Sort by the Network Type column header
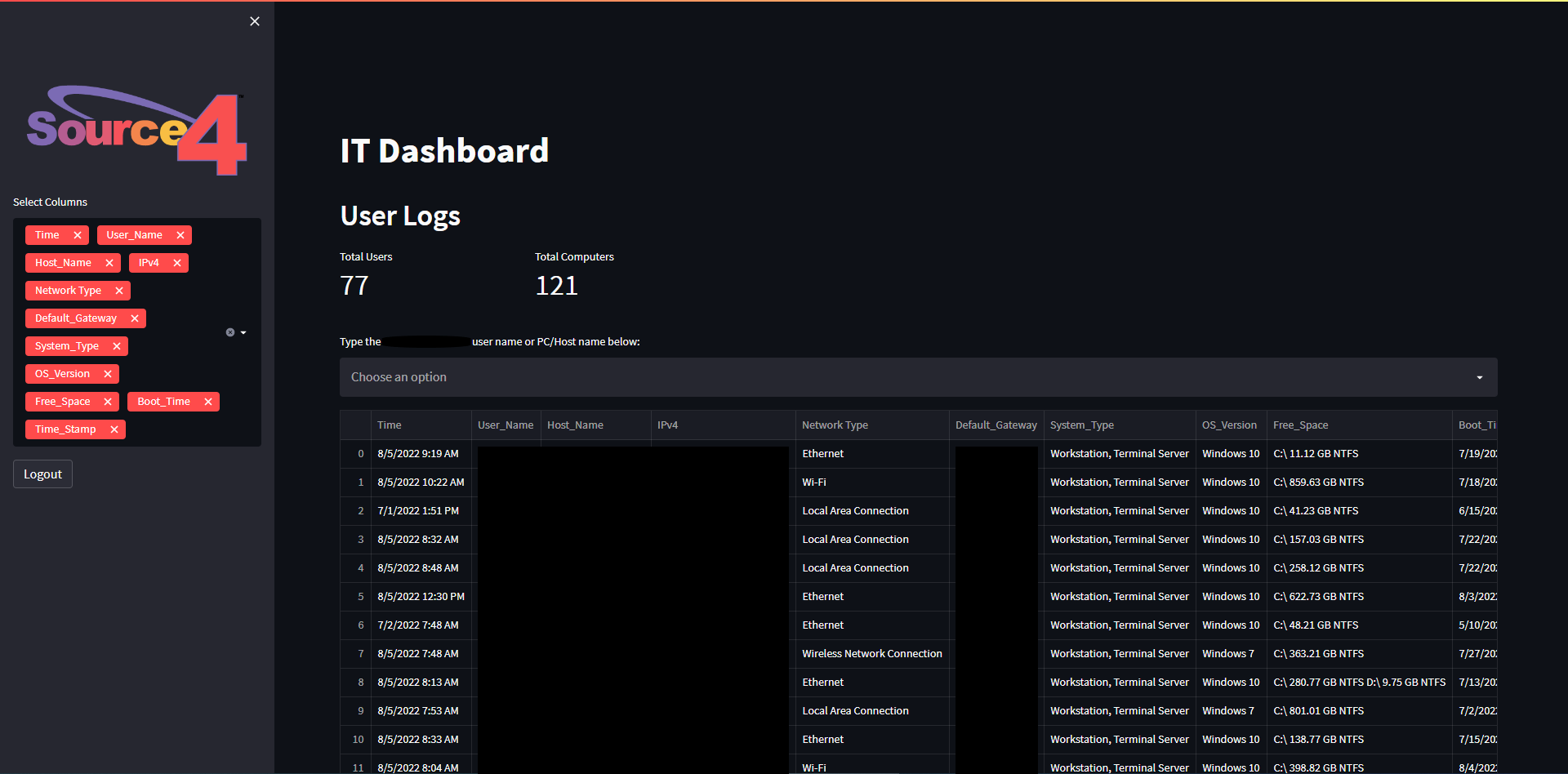Viewport: 1568px width, 774px height. click(872, 425)
